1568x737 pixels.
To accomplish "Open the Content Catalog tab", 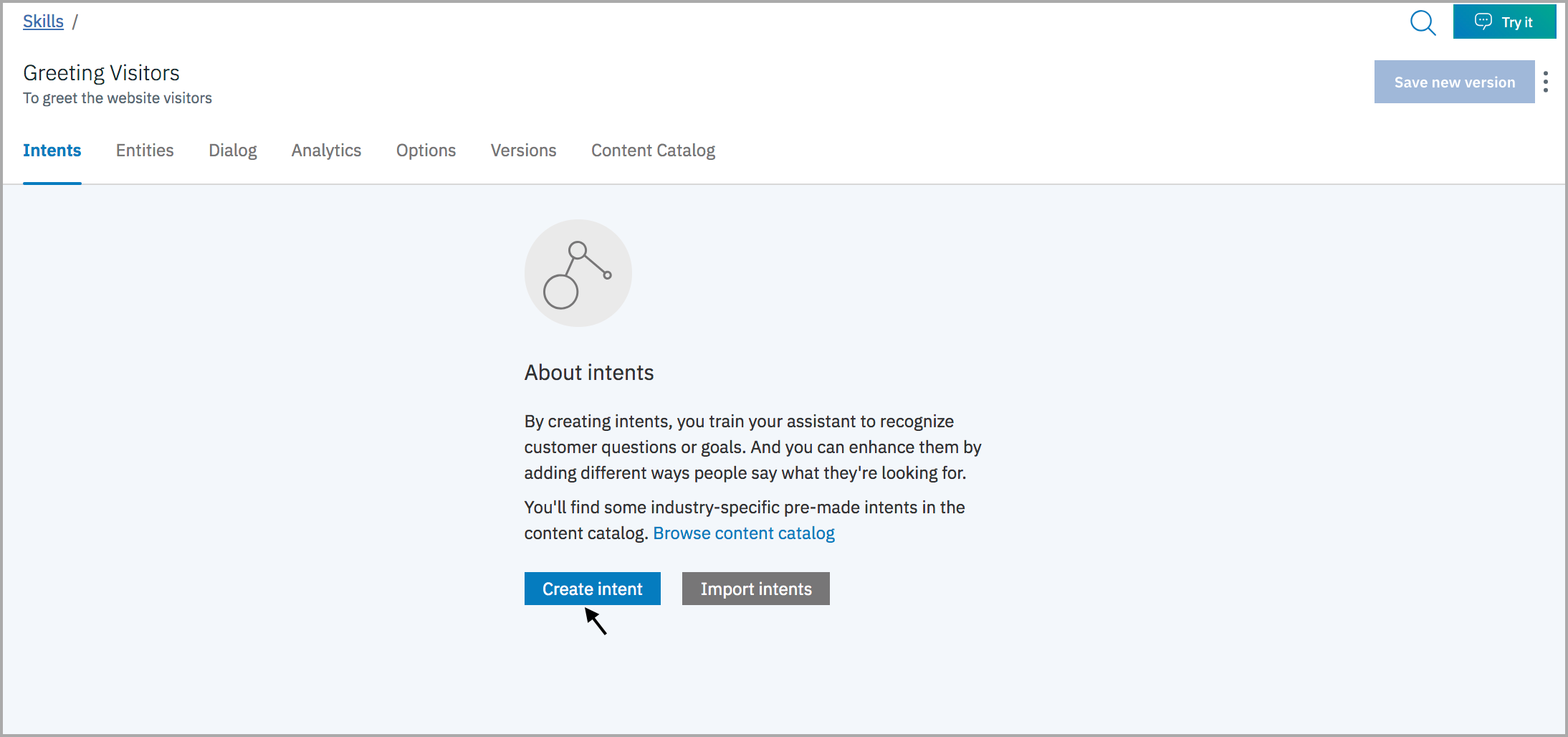I will pyautogui.click(x=652, y=151).
